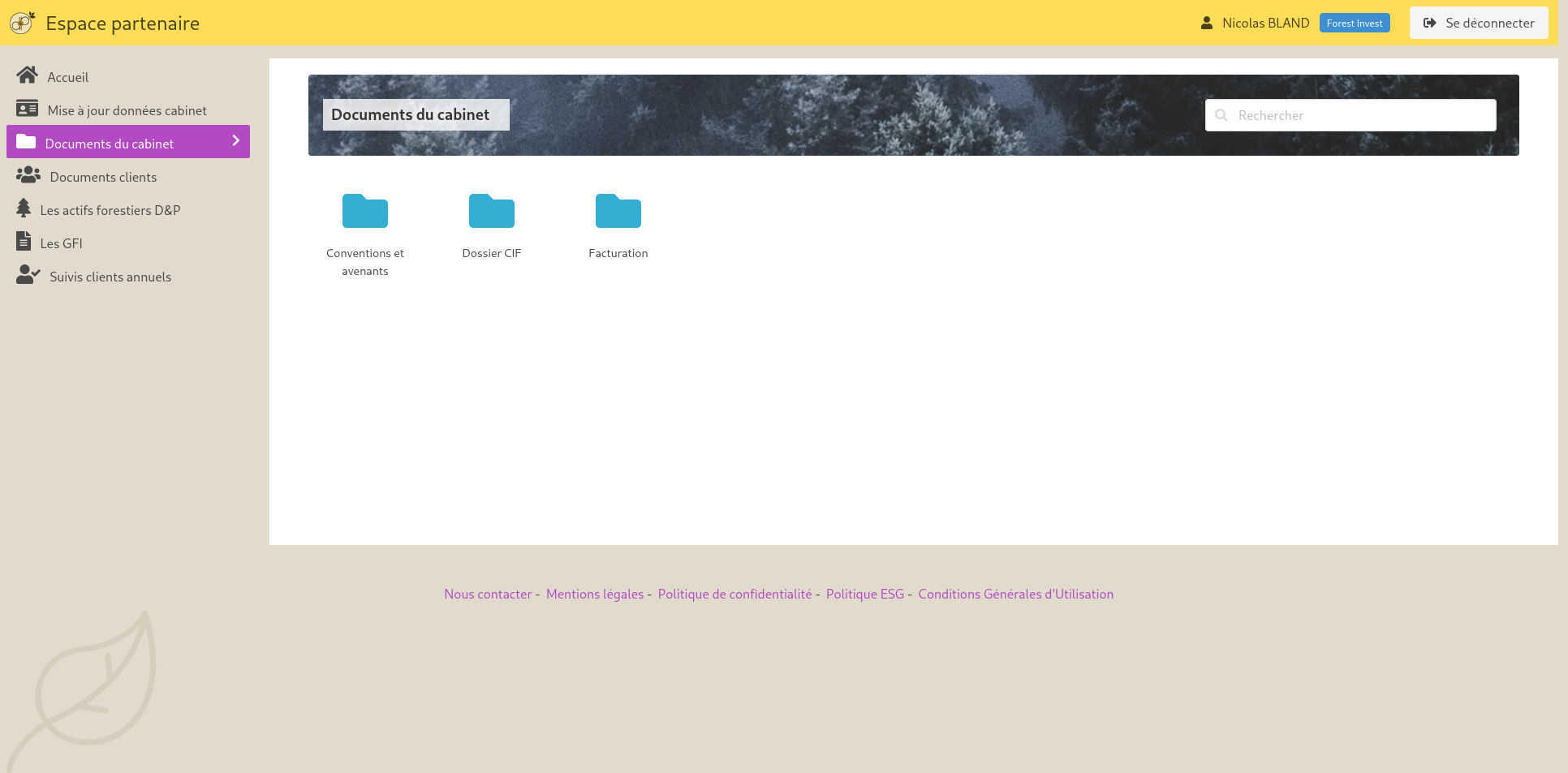Click the Forest Invest badge
Image resolution: width=1568 pixels, height=773 pixels.
[1354, 23]
